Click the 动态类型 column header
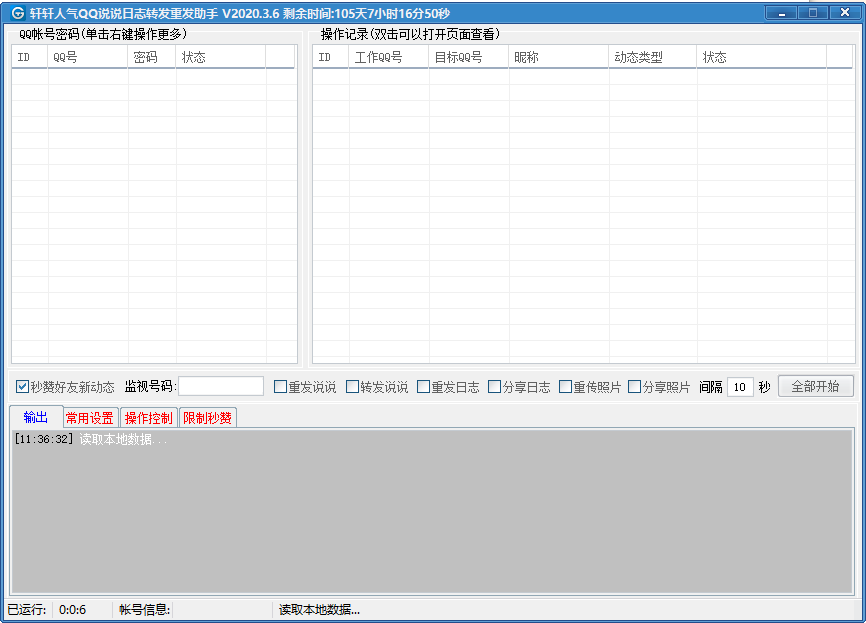The width and height of the screenshot is (866, 623). [653, 57]
